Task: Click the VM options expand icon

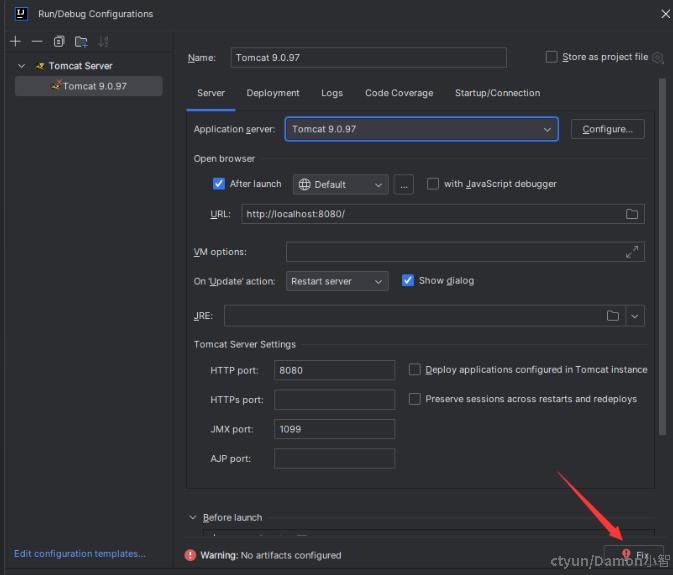Action: (632, 252)
